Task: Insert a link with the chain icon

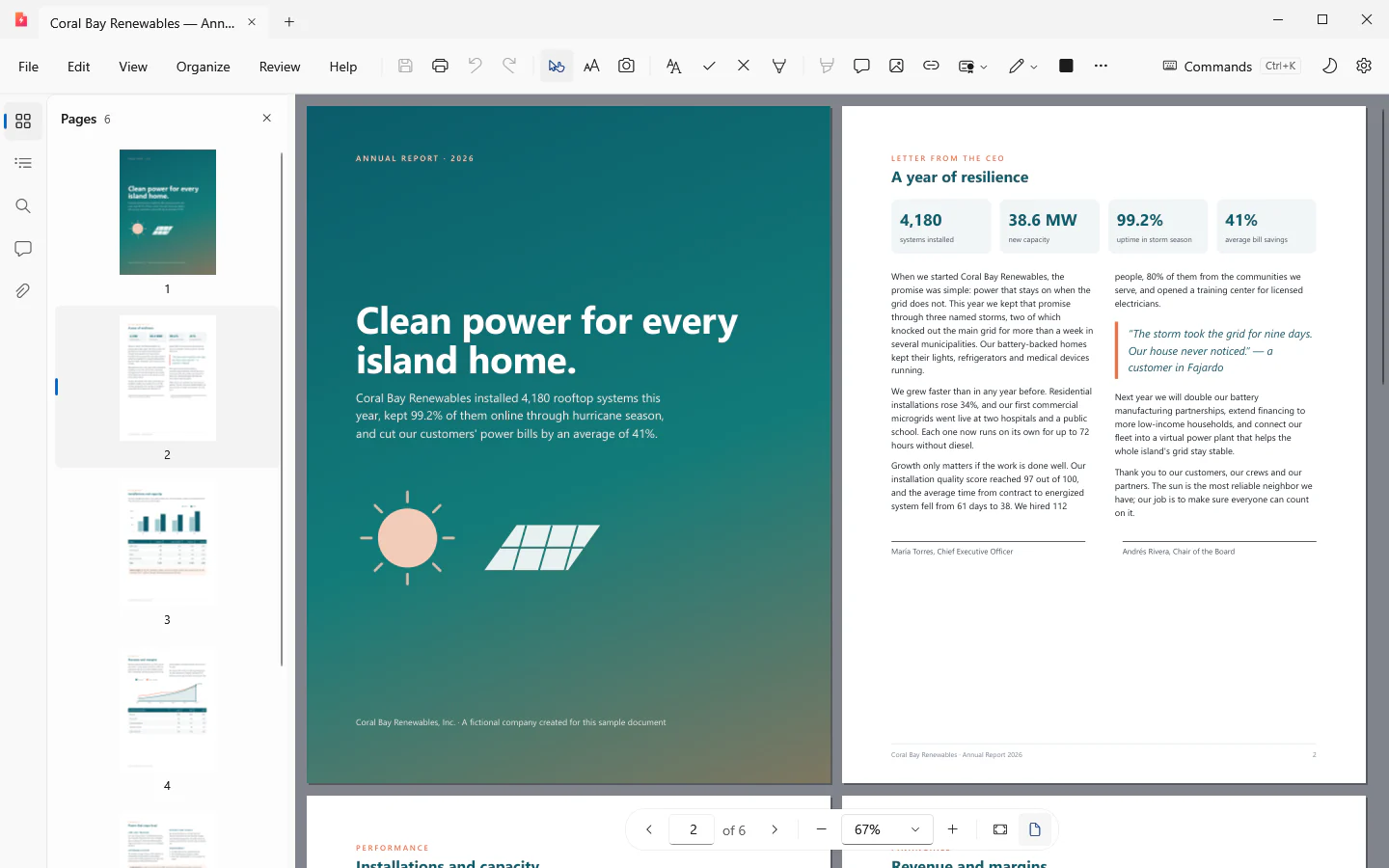Action: click(931, 66)
